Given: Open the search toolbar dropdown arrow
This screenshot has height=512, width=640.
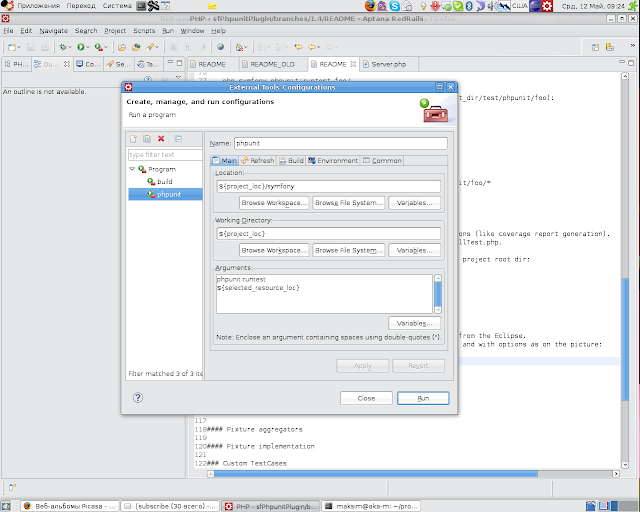Looking at the screenshot, I should coord(157,48).
